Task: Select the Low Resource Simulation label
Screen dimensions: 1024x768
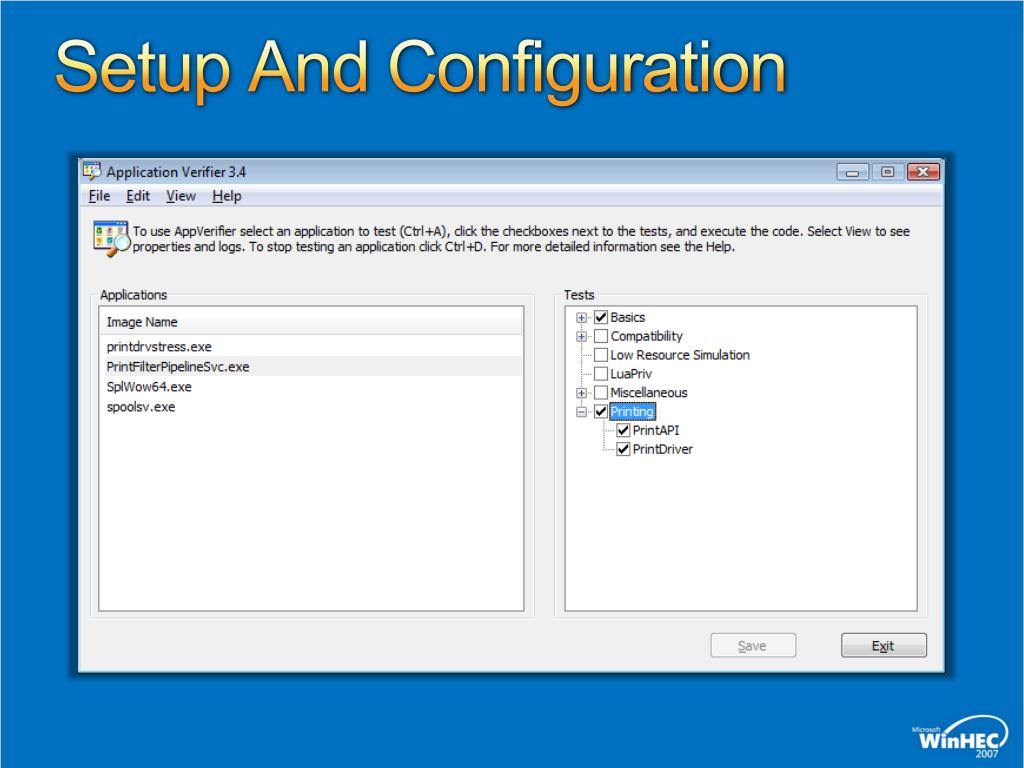Action: tap(680, 355)
